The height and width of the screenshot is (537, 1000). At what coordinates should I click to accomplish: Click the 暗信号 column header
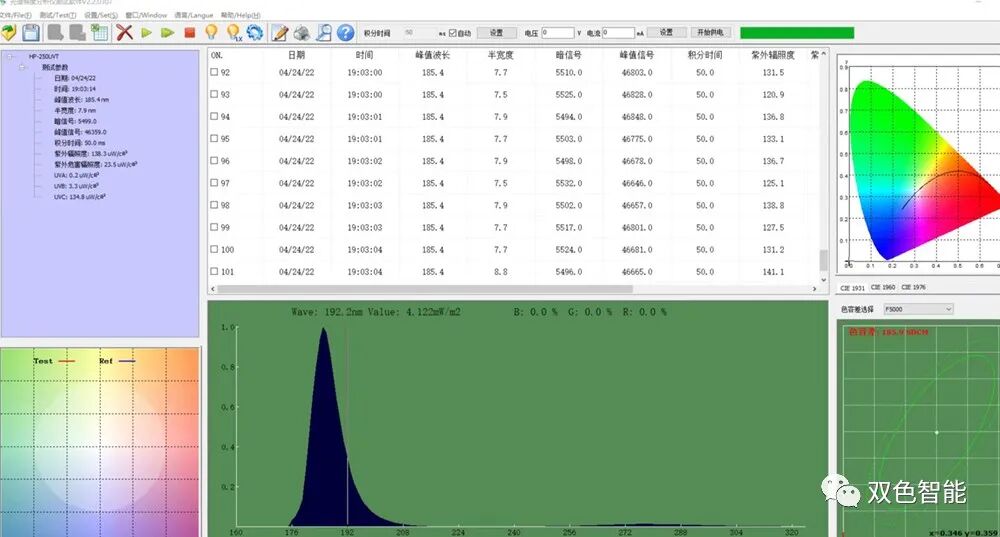coord(568,55)
